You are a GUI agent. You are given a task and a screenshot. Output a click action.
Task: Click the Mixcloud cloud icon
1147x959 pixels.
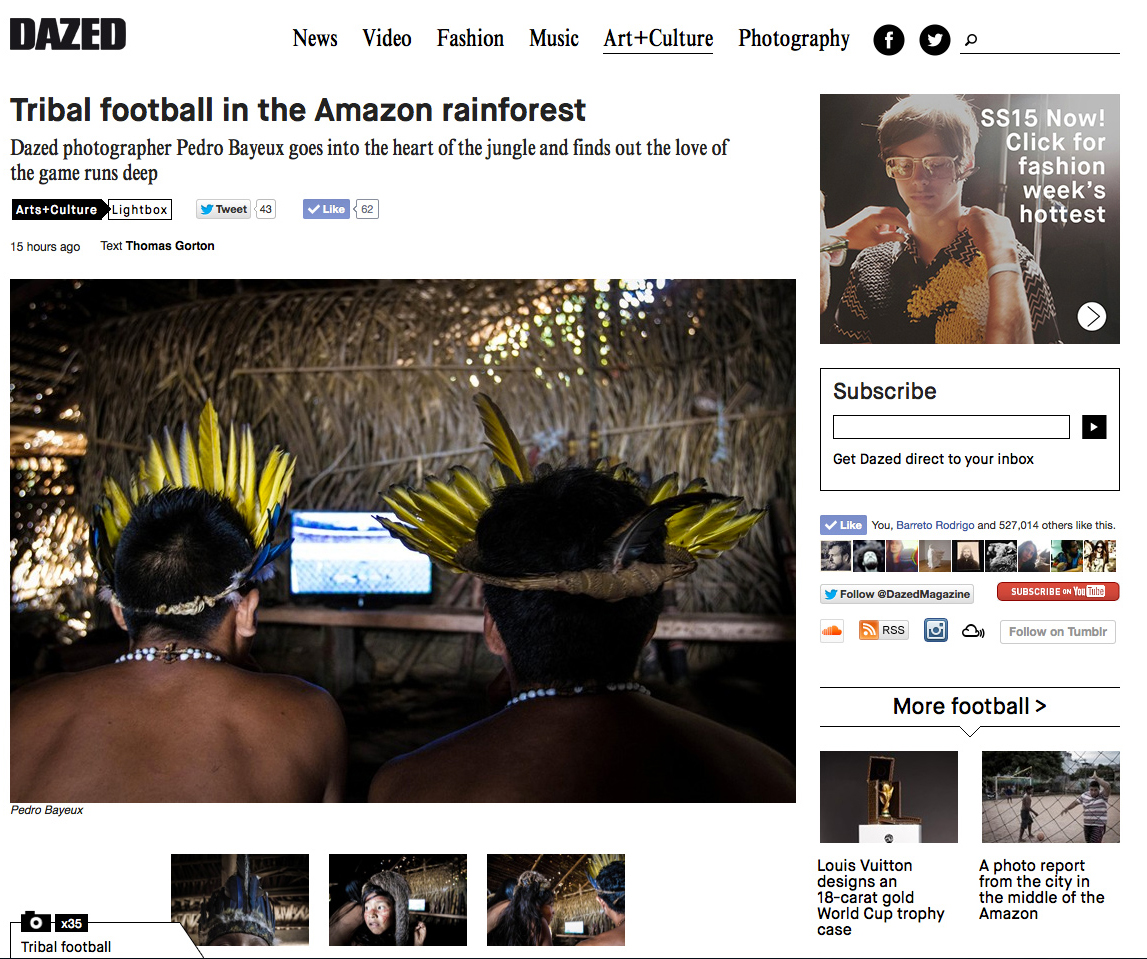coord(973,631)
